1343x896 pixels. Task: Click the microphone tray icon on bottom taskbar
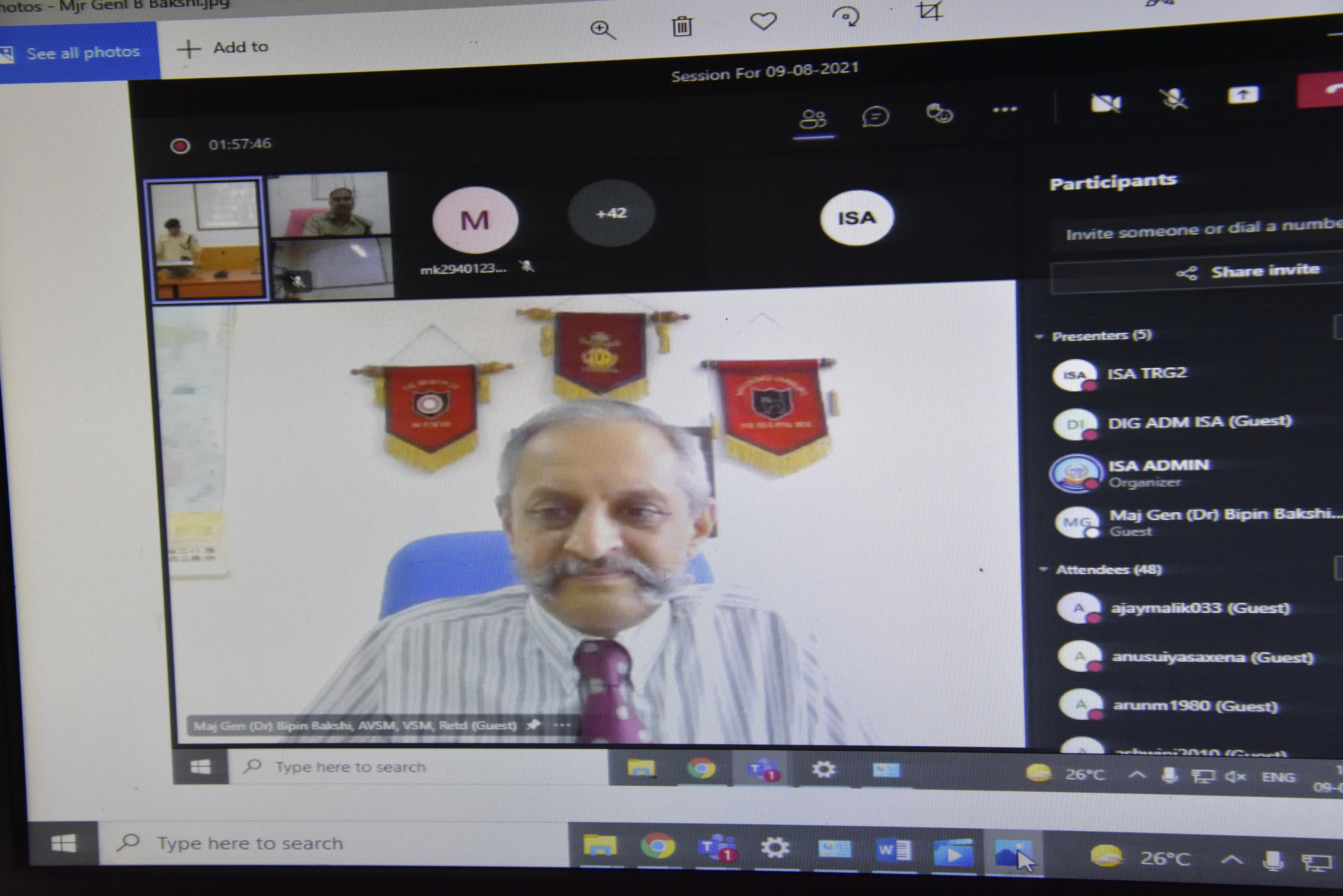click(1273, 861)
